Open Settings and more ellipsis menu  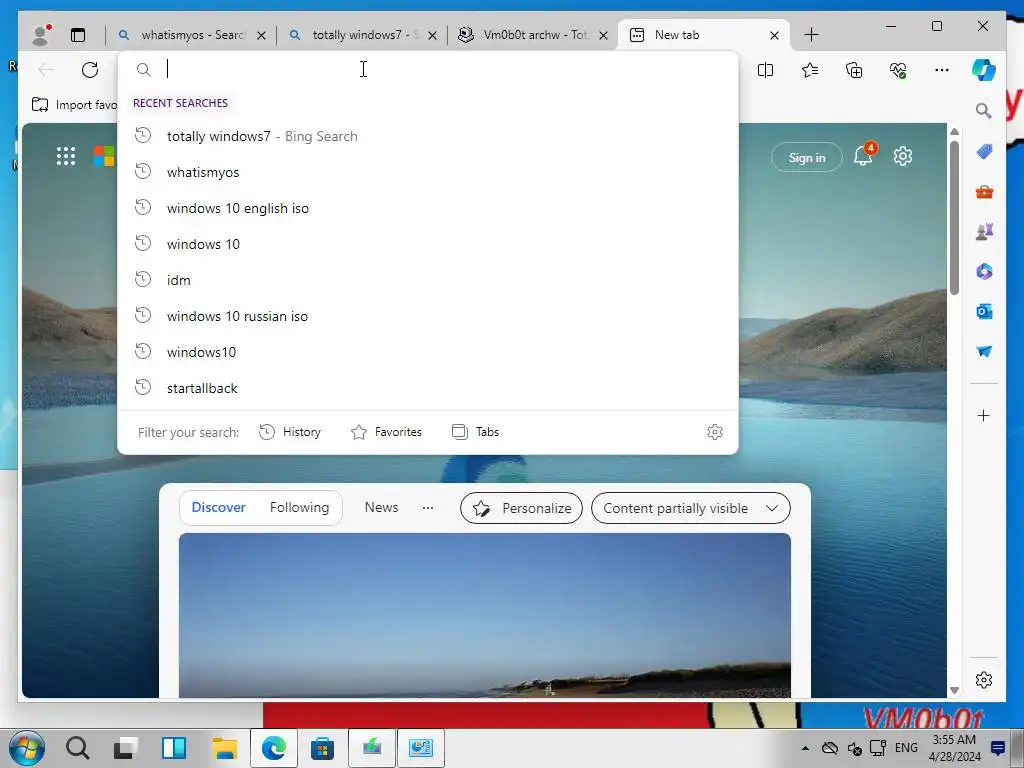click(942, 70)
